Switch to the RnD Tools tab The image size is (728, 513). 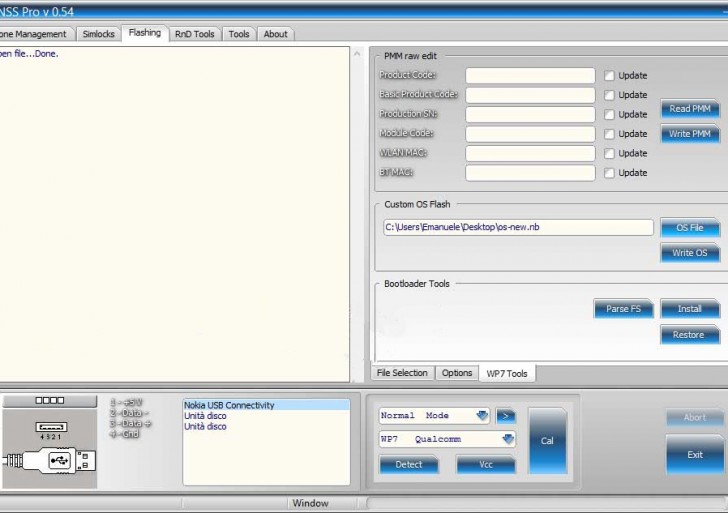(x=194, y=34)
